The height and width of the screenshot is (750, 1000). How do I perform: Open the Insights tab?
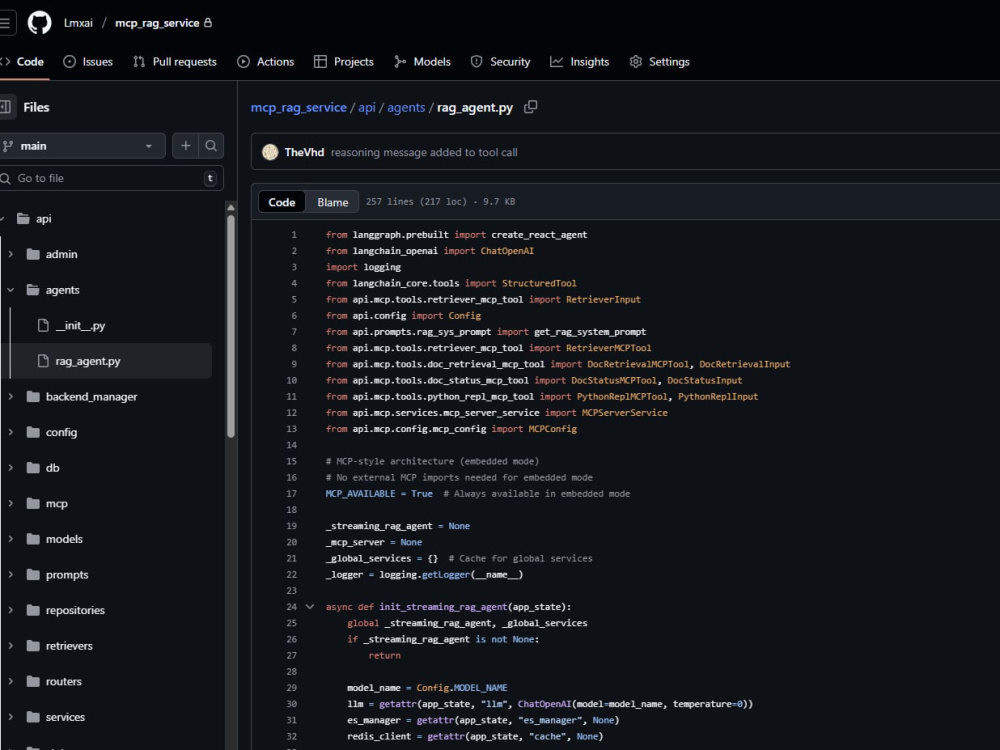pyautogui.click(x=580, y=62)
